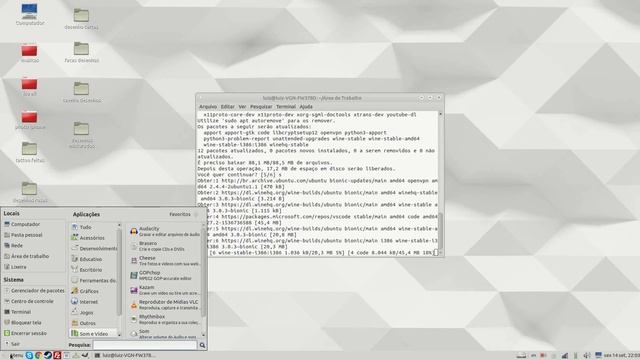
Task: Open Ajuda menu in terminal
Action: coord(306,107)
